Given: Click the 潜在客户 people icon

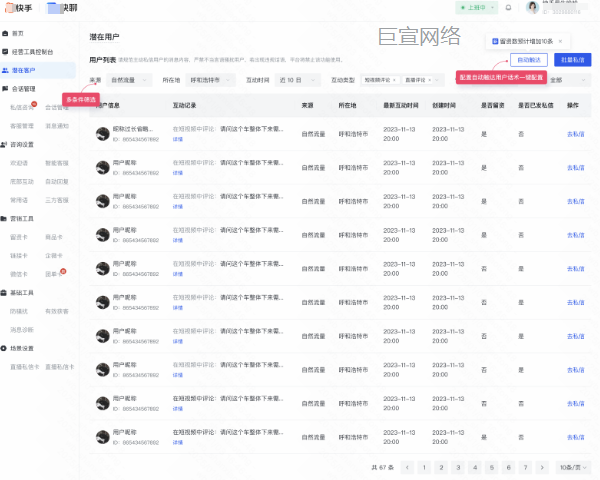Looking at the screenshot, I should coord(5,70).
